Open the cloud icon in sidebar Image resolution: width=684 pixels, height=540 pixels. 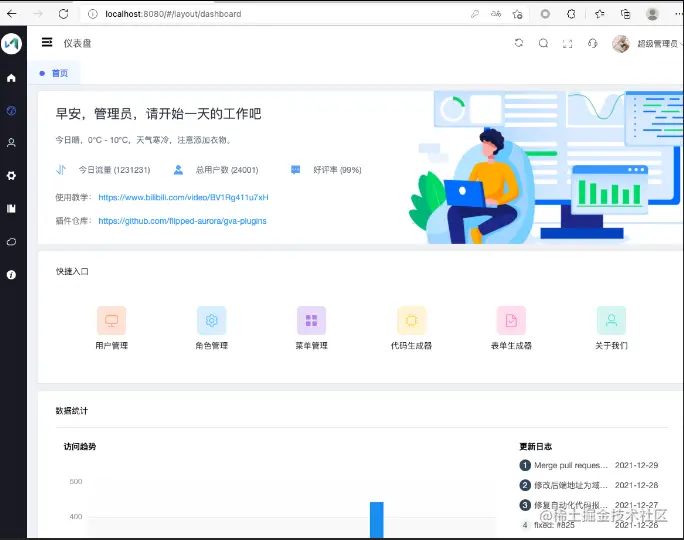click(11, 242)
